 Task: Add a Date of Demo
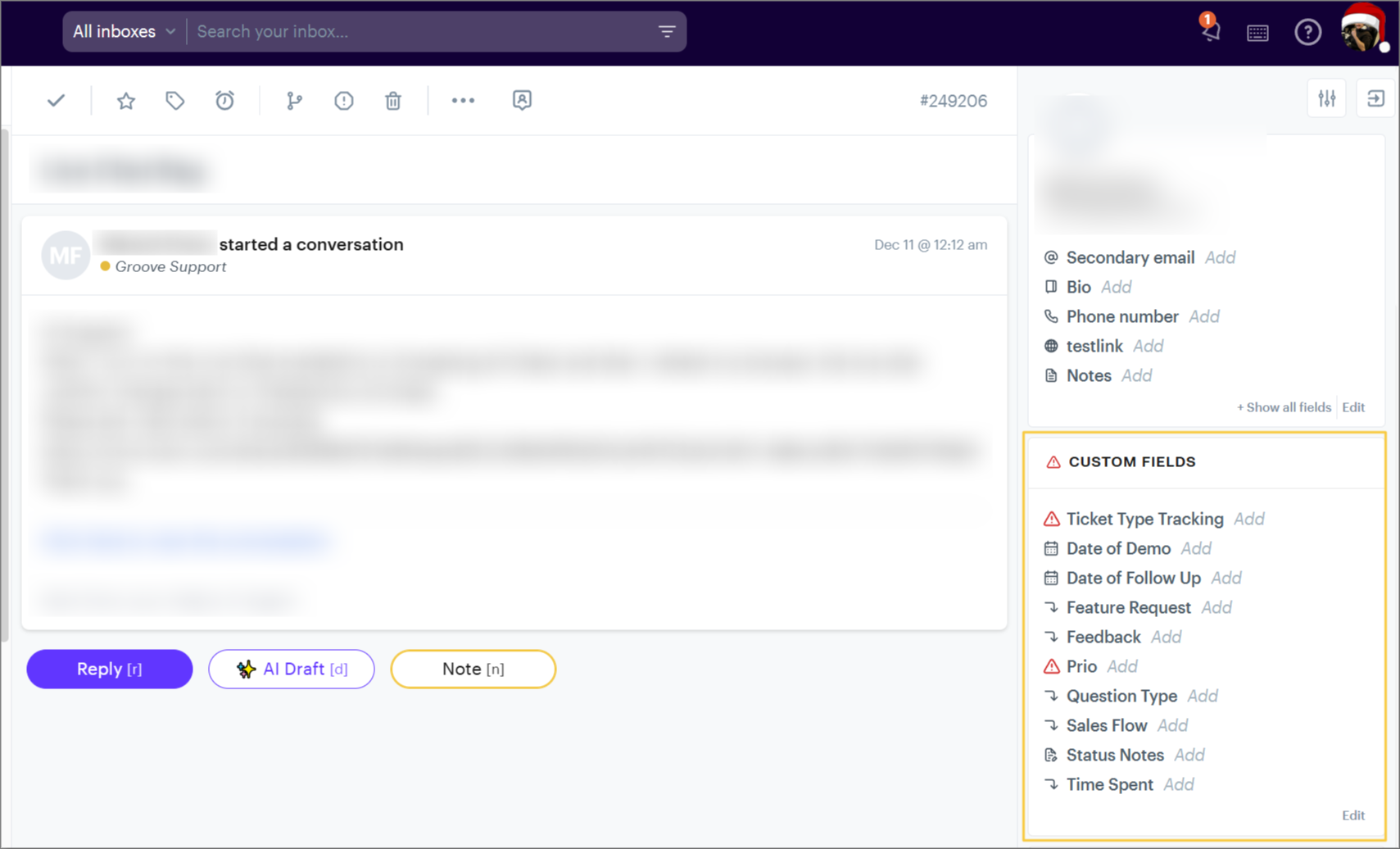(1196, 548)
